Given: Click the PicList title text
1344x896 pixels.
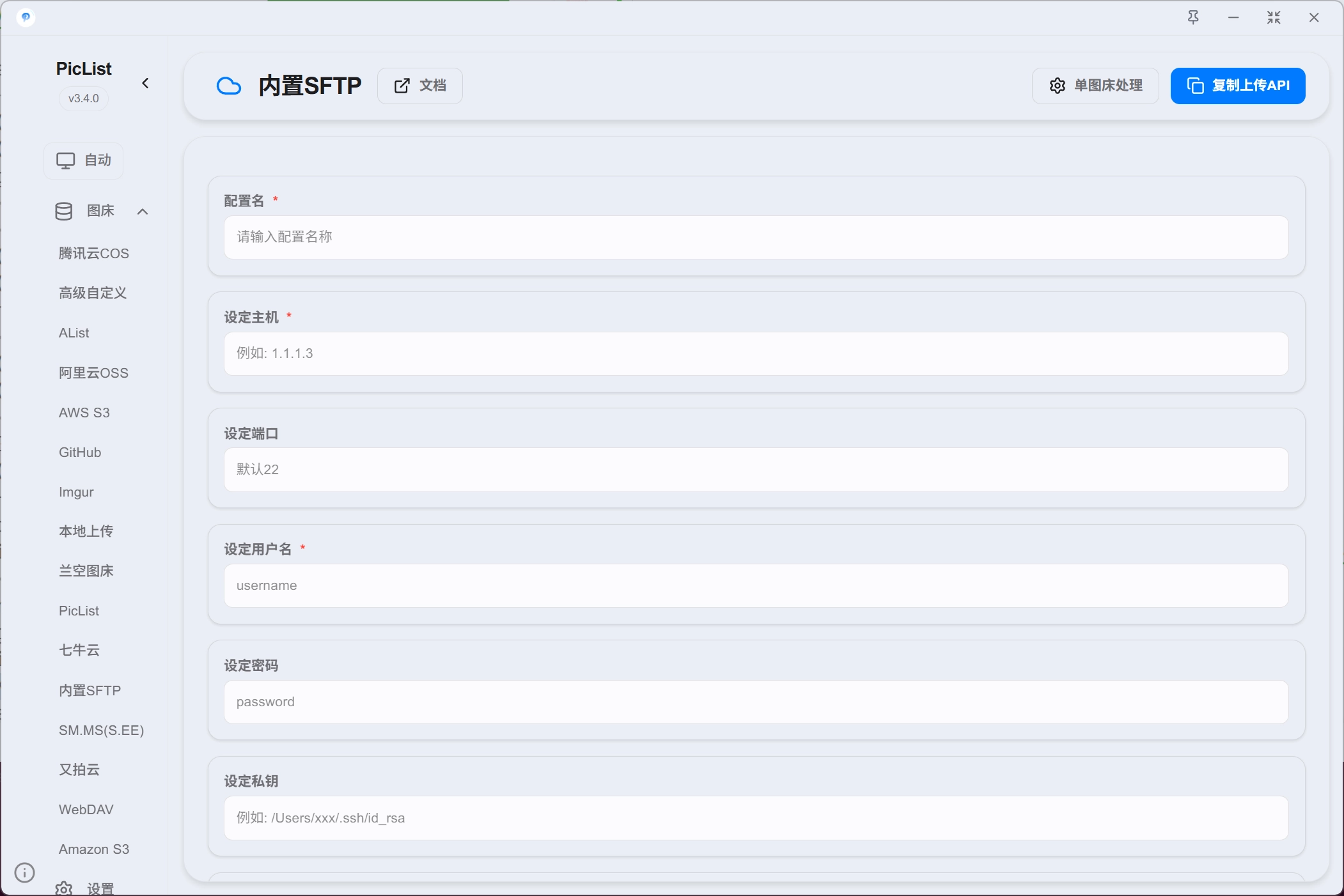Looking at the screenshot, I should pyautogui.click(x=84, y=68).
